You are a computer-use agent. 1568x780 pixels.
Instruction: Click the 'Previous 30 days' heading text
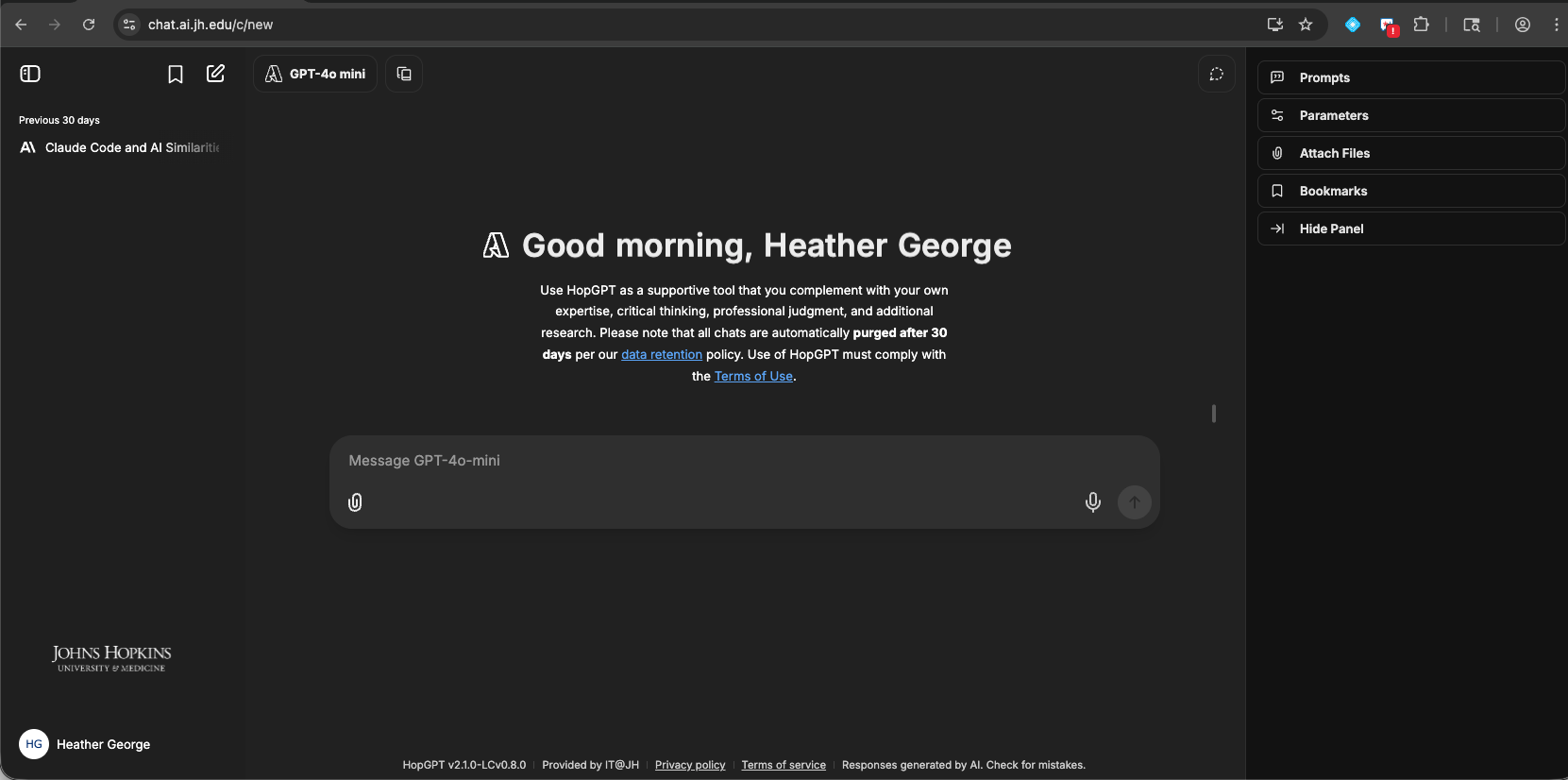coord(59,120)
